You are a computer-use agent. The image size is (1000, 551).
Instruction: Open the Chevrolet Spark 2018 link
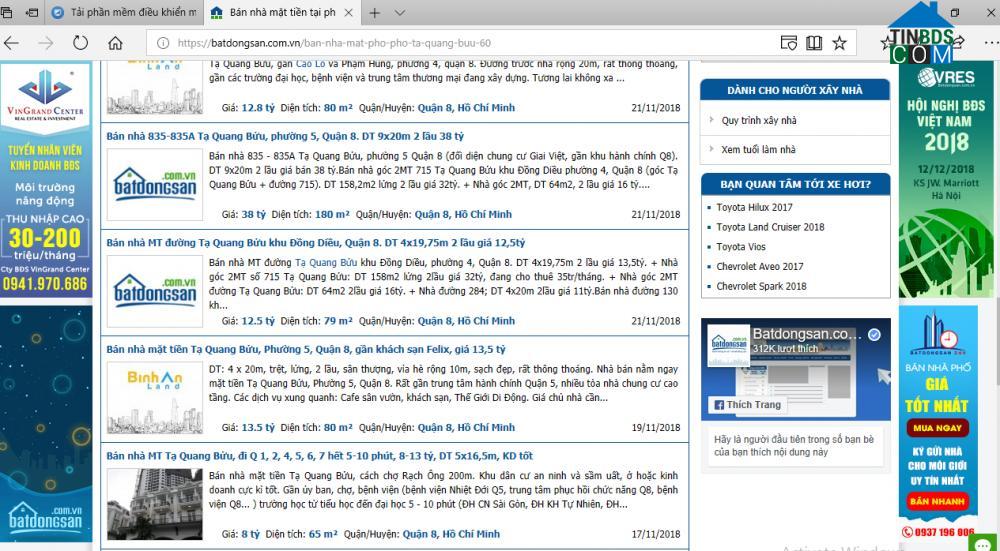761,286
